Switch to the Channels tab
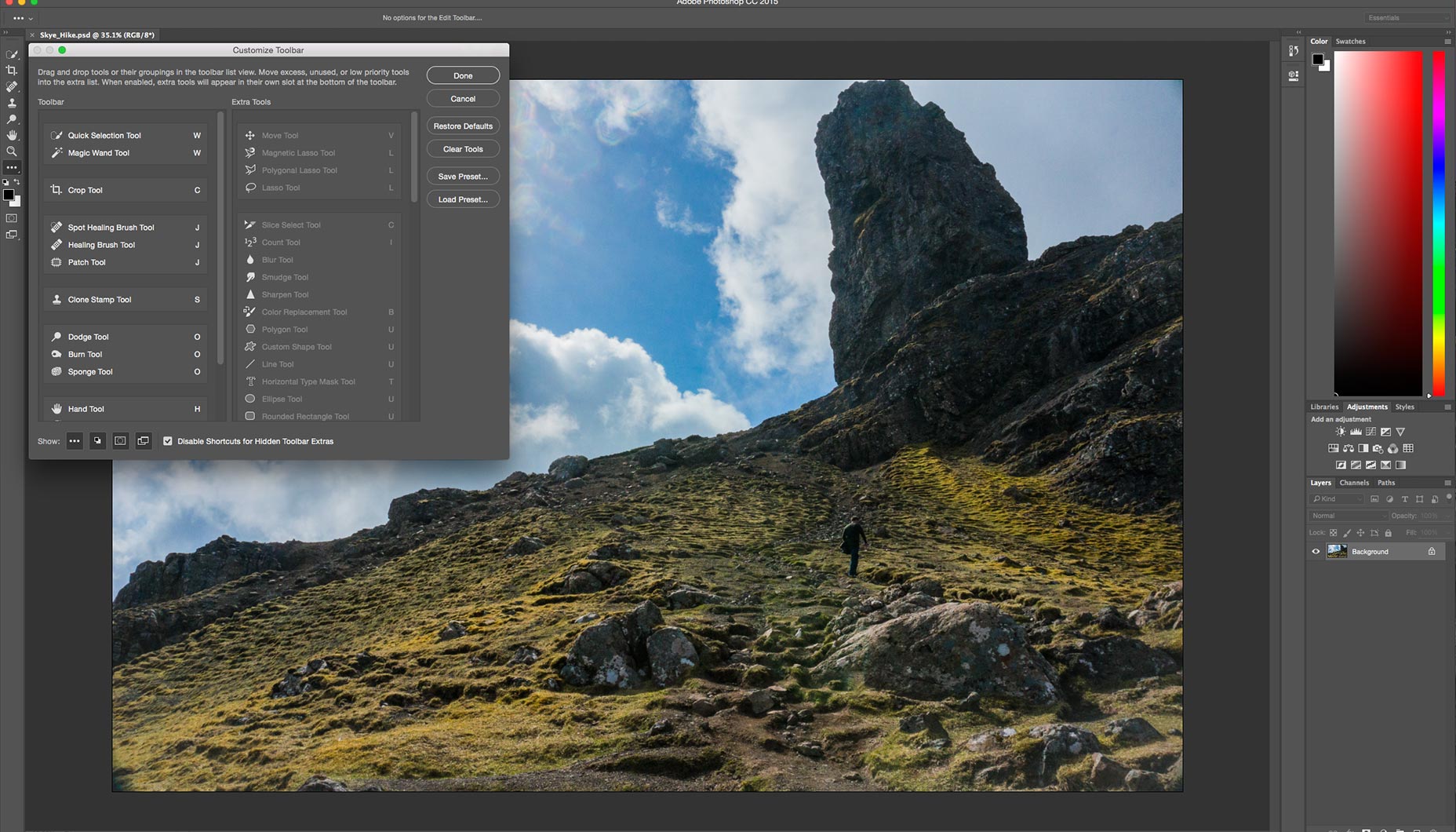 tap(1353, 483)
